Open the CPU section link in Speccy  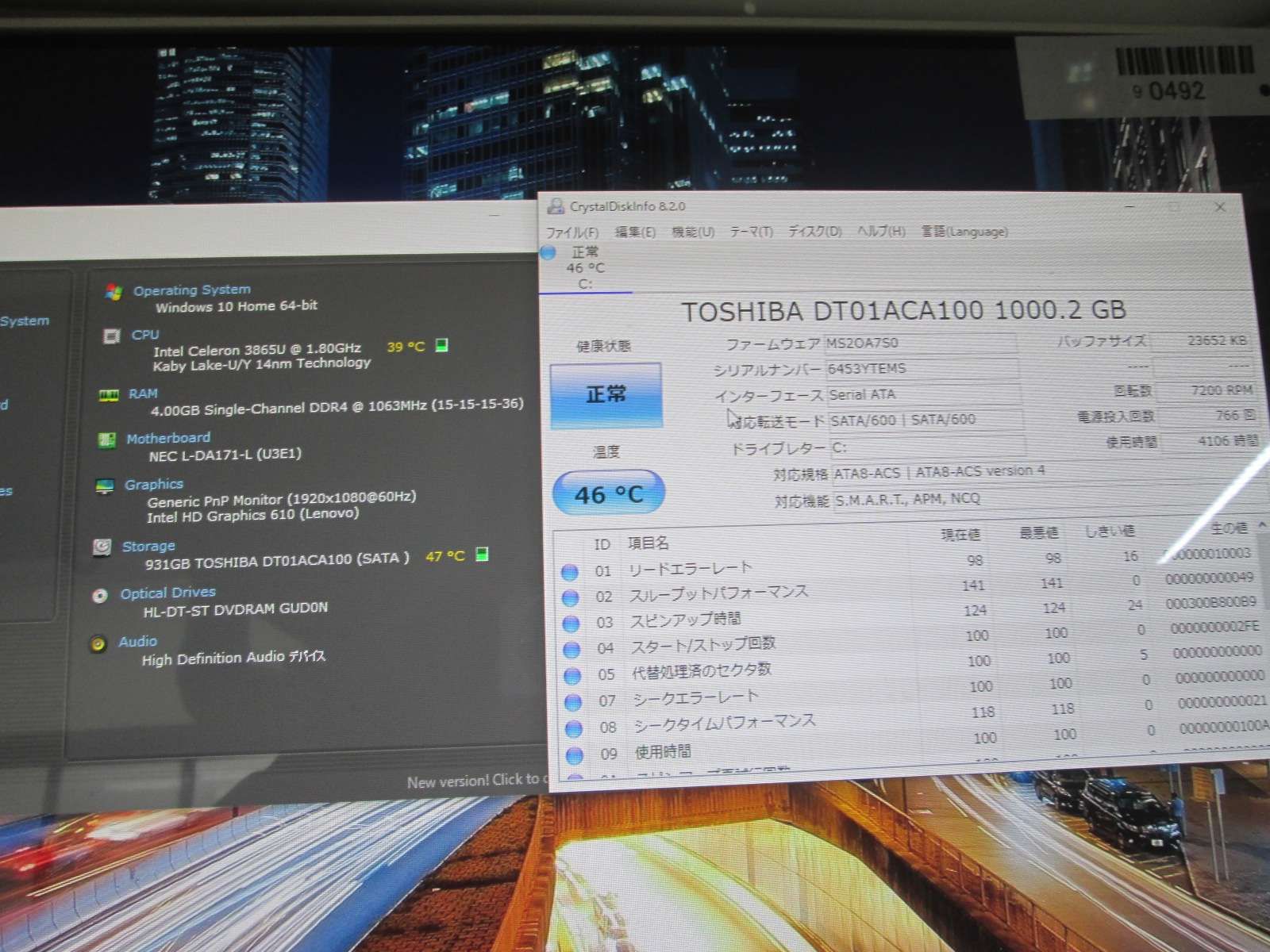coord(145,335)
